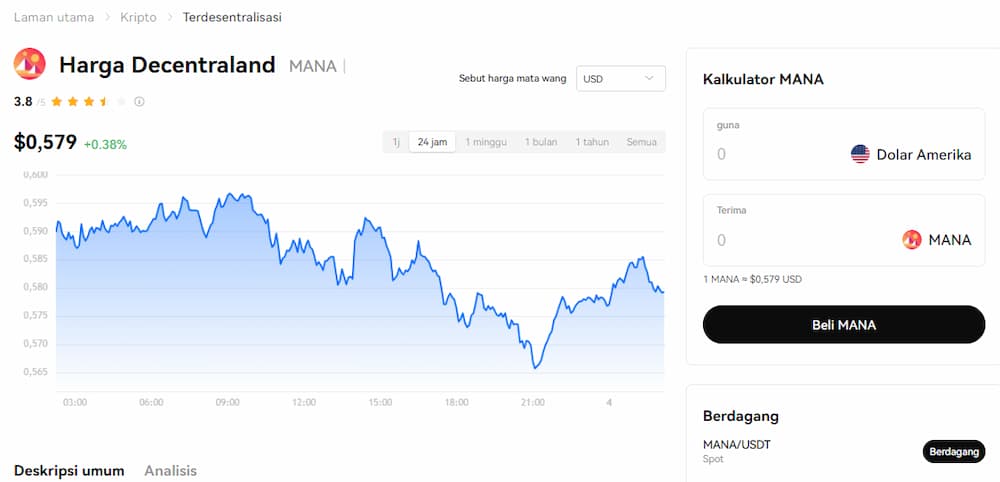The image size is (1000, 482).
Task: Click the breadcrumb chevron after Kripto
Action: coord(170,18)
